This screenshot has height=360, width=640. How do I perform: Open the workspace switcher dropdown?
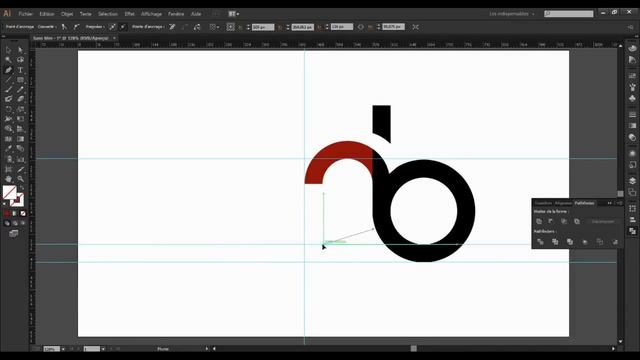click(512, 14)
